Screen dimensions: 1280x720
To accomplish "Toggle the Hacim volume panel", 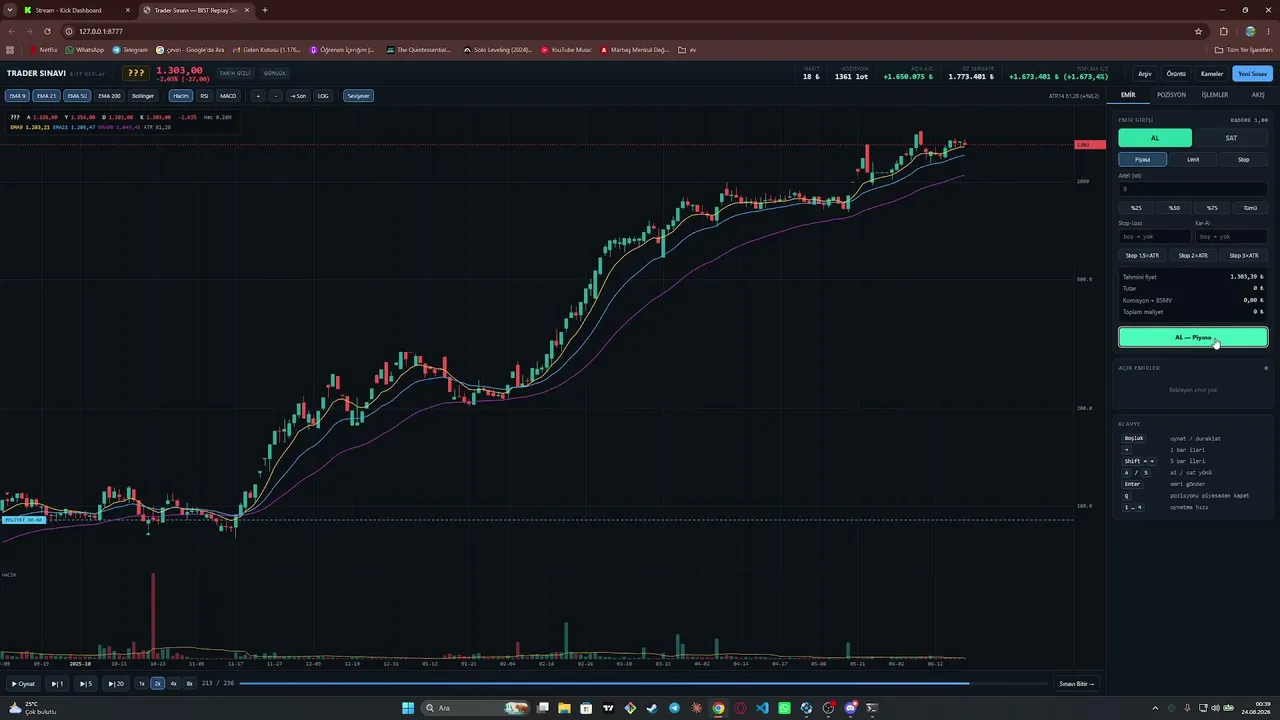I will click(x=180, y=96).
